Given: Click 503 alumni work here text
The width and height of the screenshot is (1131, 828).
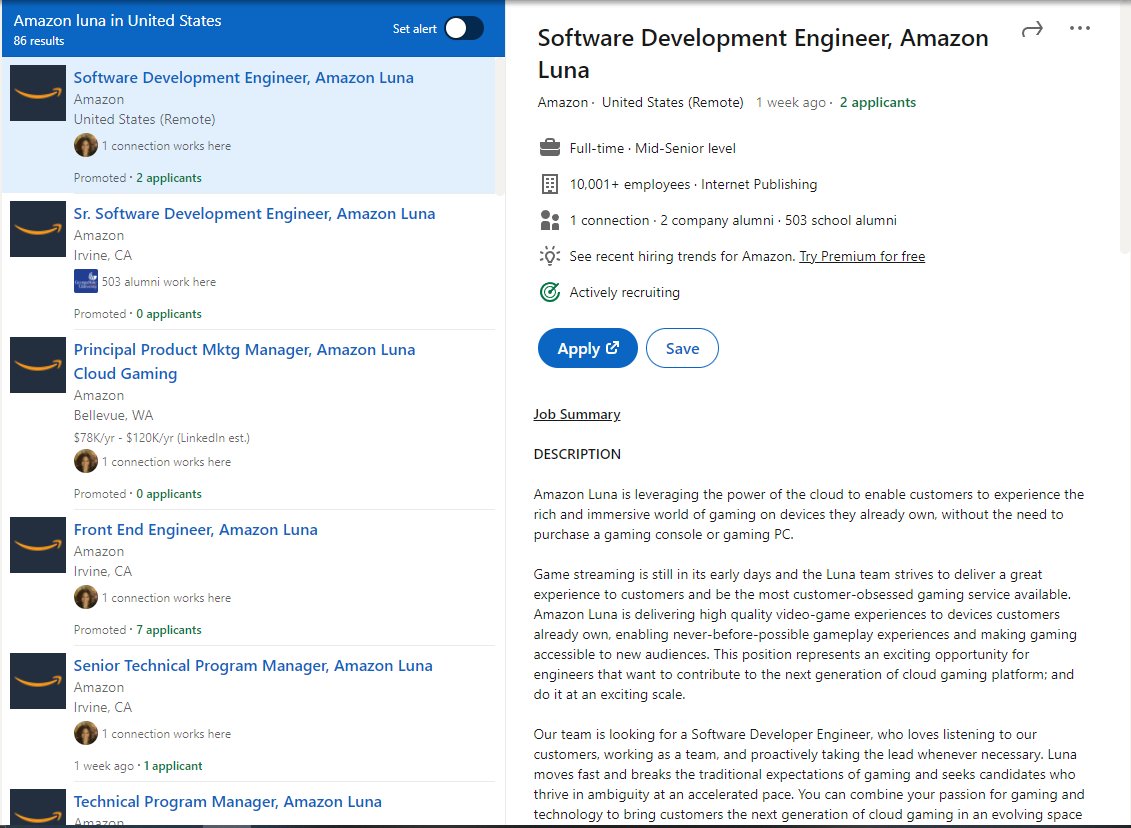Looking at the screenshot, I should pos(159,282).
